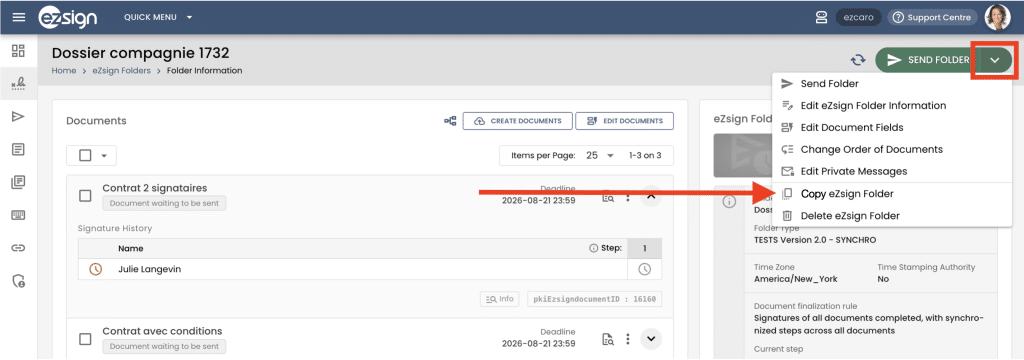Click the Folder Information breadcrumb text

click(204, 71)
